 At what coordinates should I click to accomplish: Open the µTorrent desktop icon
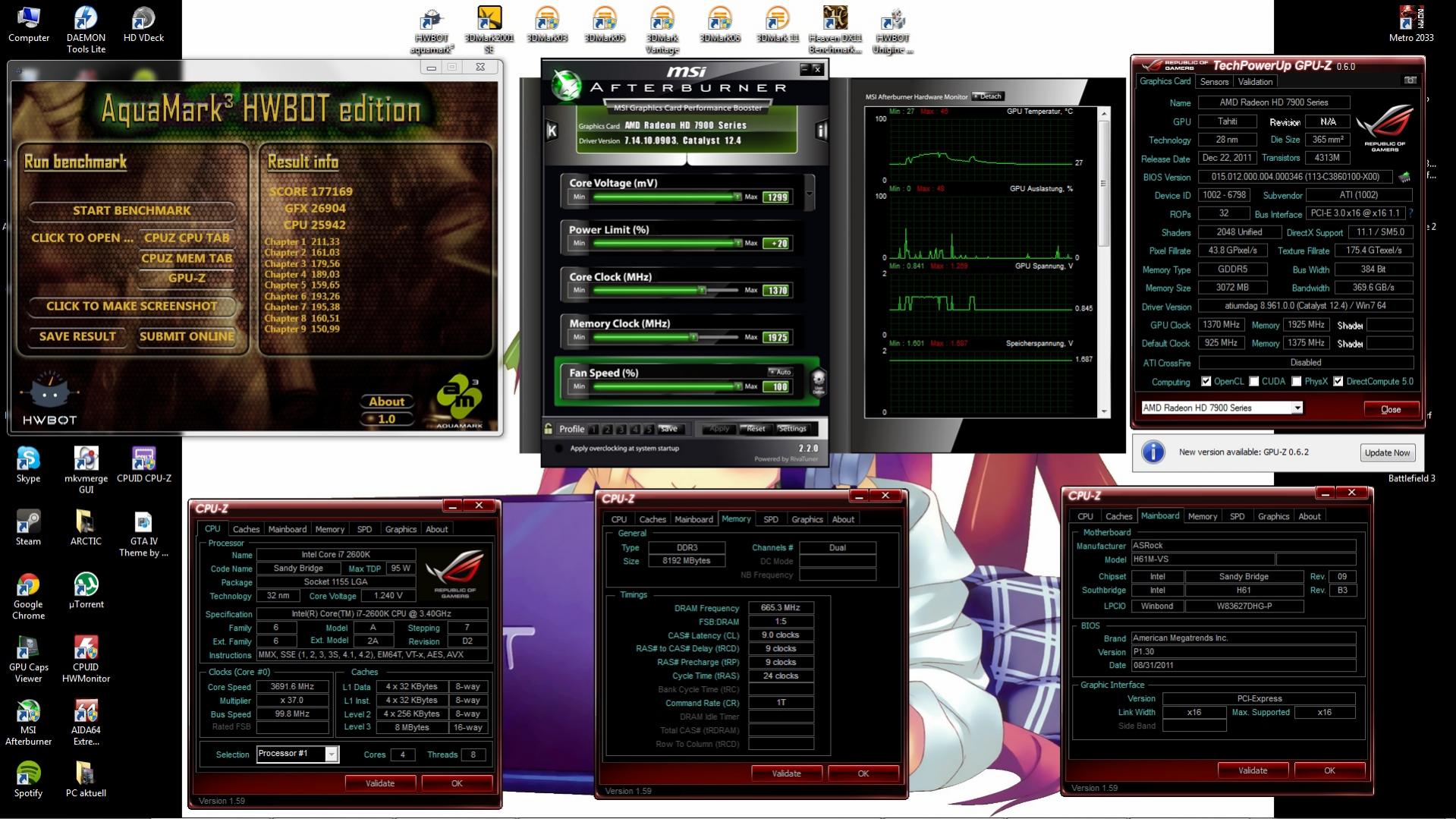tap(86, 591)
